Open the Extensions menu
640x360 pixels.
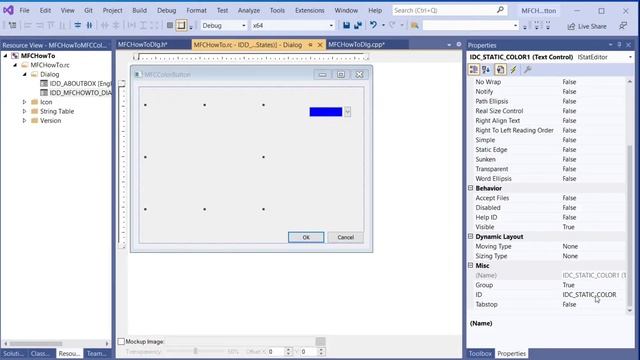(x=309, y=10)
